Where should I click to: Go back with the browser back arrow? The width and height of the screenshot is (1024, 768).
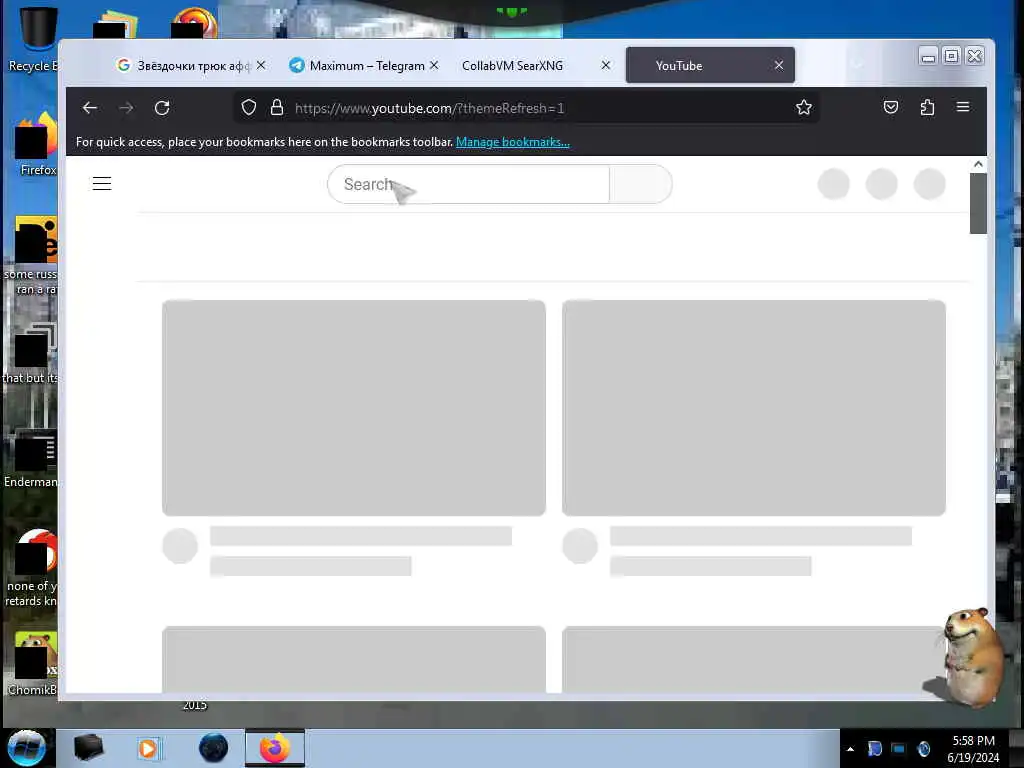[x=89, y=108]
